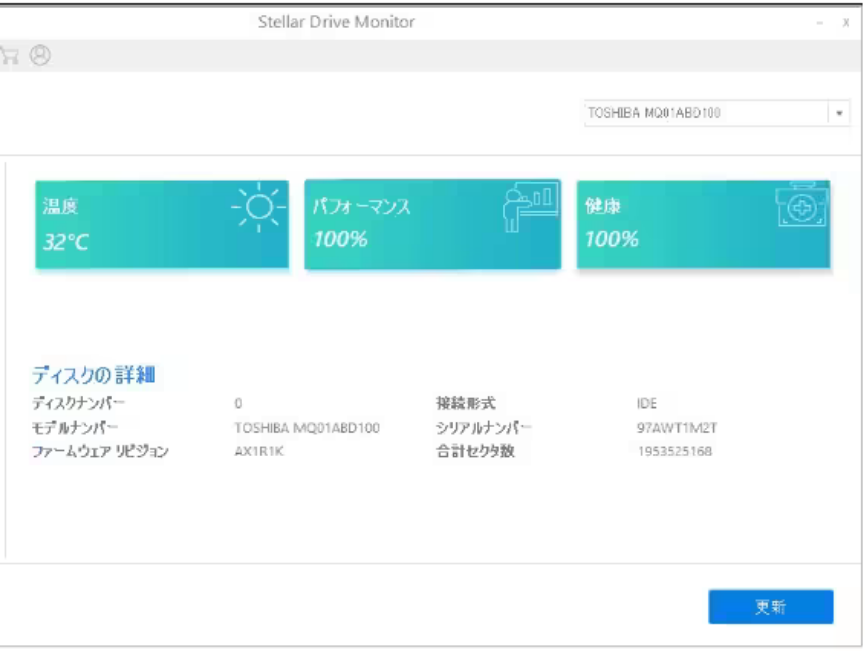This screenshot has width=866, height=652.
Task: Expand the drive selection dropdown arrow
Action: 838,113
